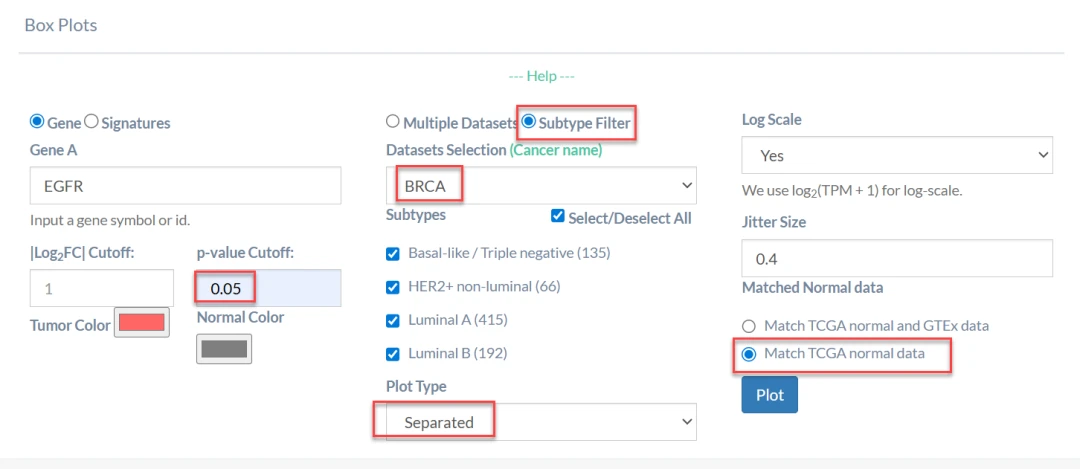Screen dimensions: 1080x469
Task: Select the Gene radio button
Action: pyautogui.click(x=38, y=122)
